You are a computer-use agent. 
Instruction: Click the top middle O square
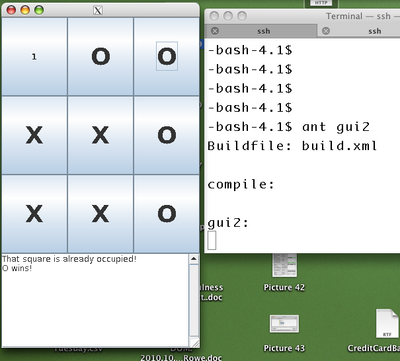100,56
